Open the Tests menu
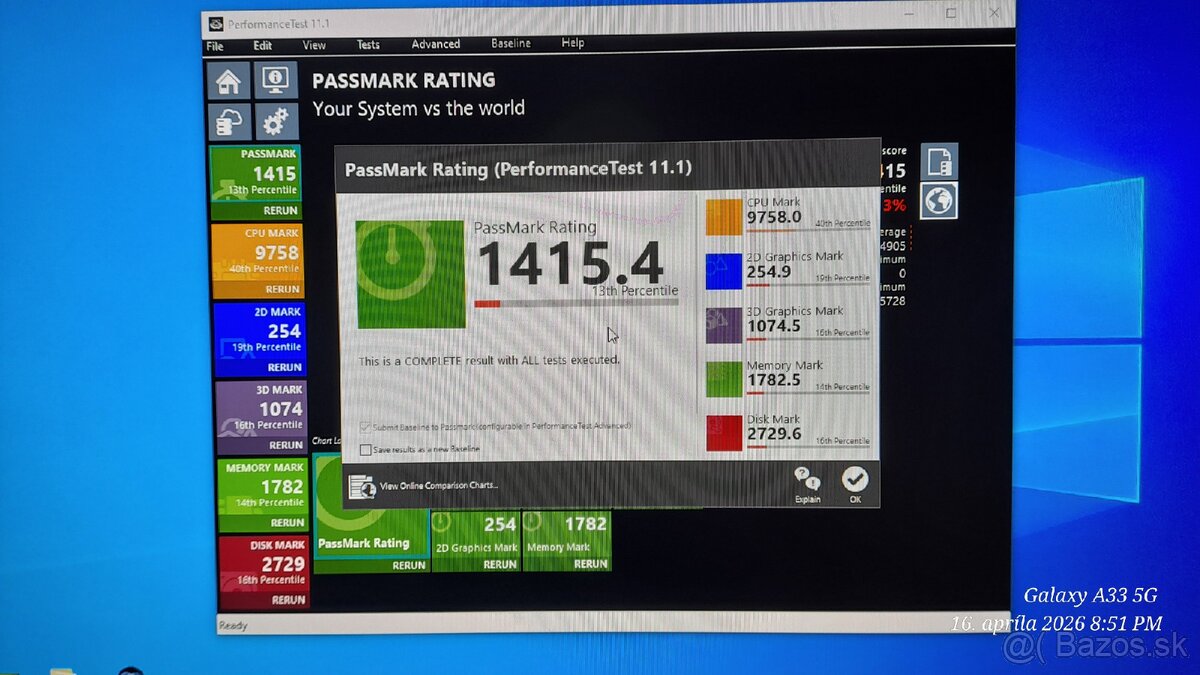The image size is (1200, 675). pos(368,44)
